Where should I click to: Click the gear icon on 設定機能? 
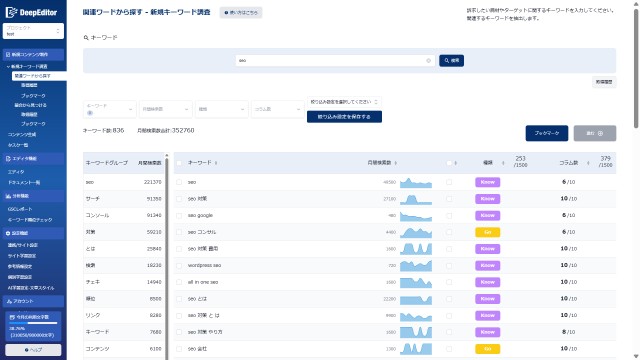(8, 233)
